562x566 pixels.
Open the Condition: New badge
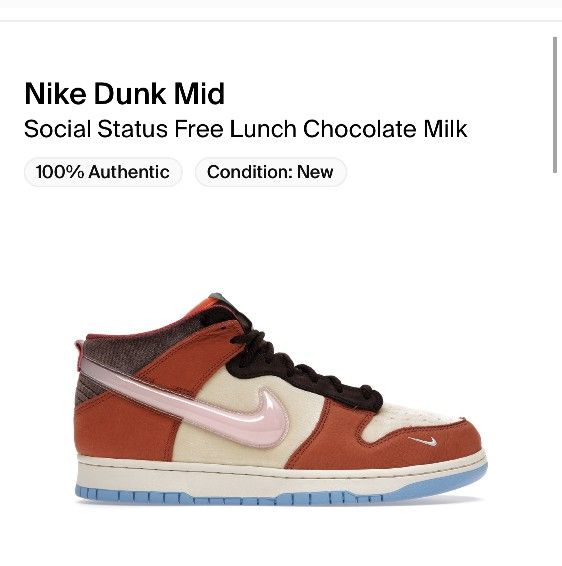(271, 172)
